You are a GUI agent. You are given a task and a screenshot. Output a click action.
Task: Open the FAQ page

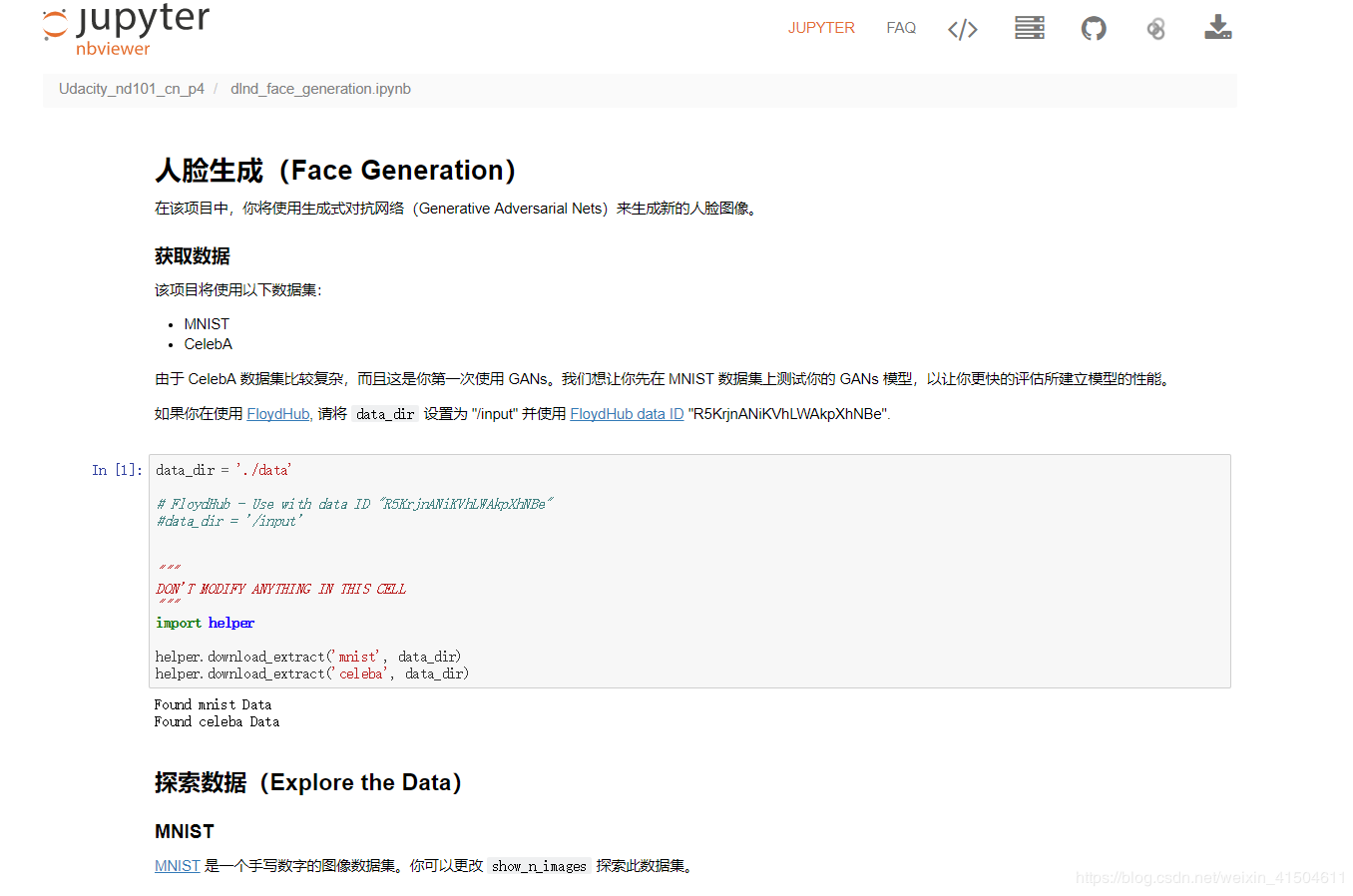coord(901,28)
